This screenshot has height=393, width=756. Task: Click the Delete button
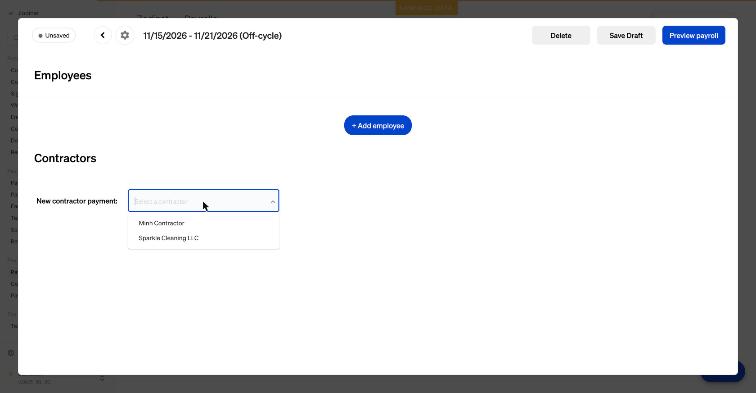pos(561,36)
